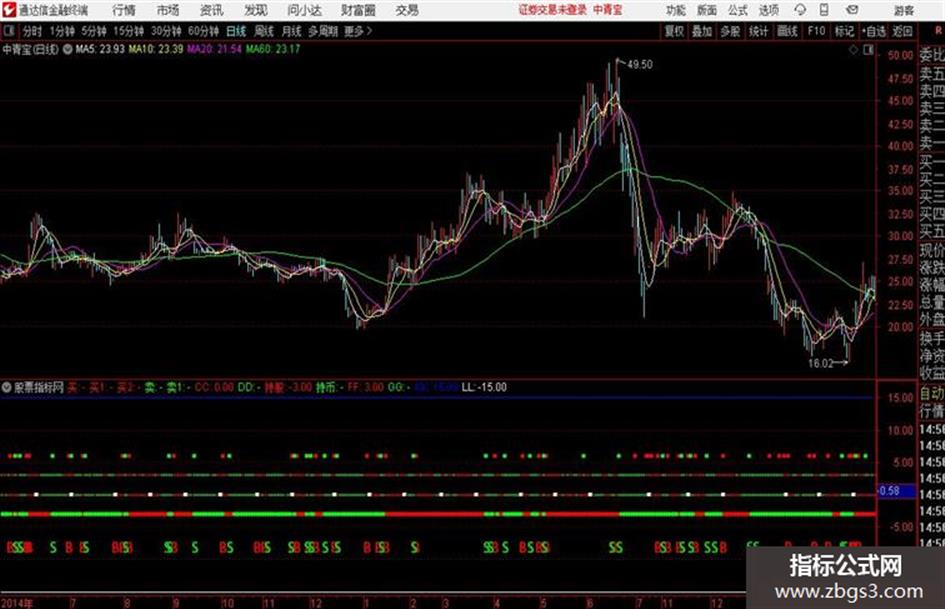Open the 市场 menu
Viewport: 945px width, 609px height.
tap(168, 10)
